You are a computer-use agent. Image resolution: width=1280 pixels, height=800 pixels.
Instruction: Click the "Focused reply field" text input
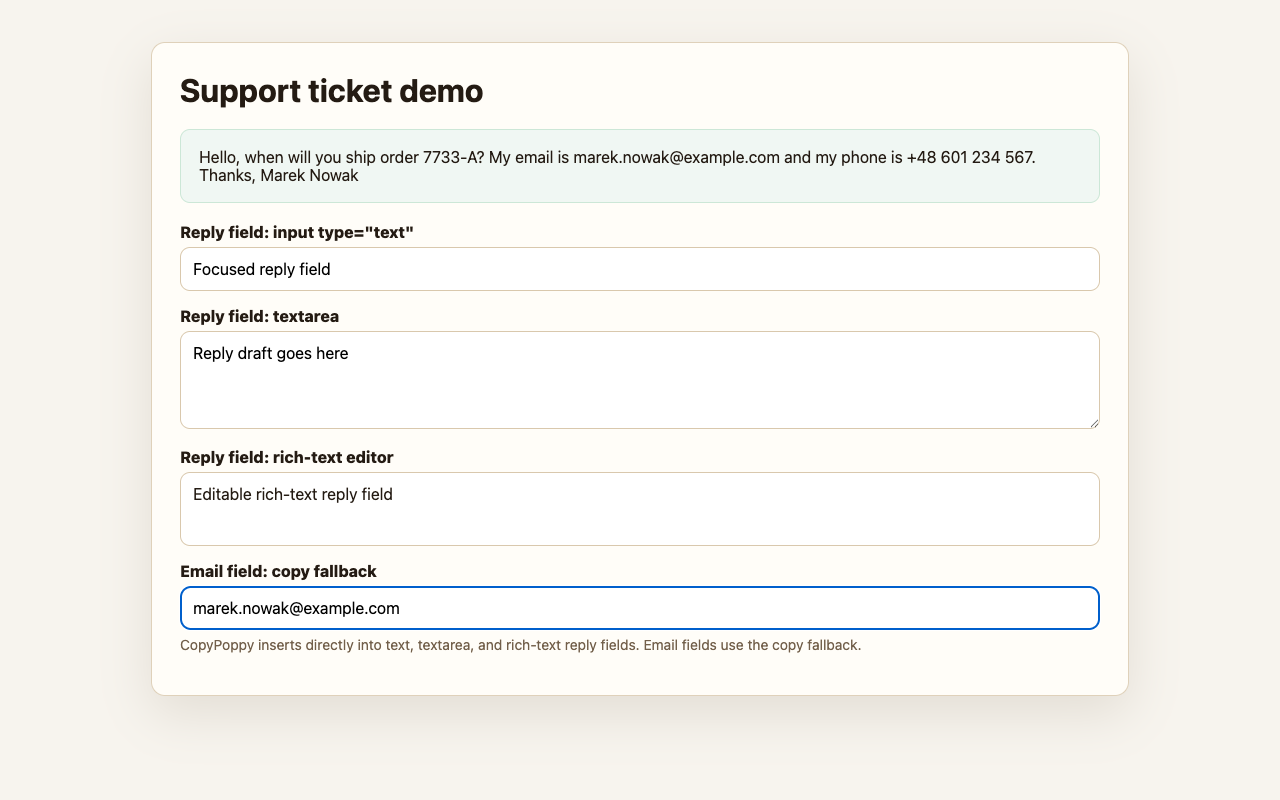coord(640,269)
